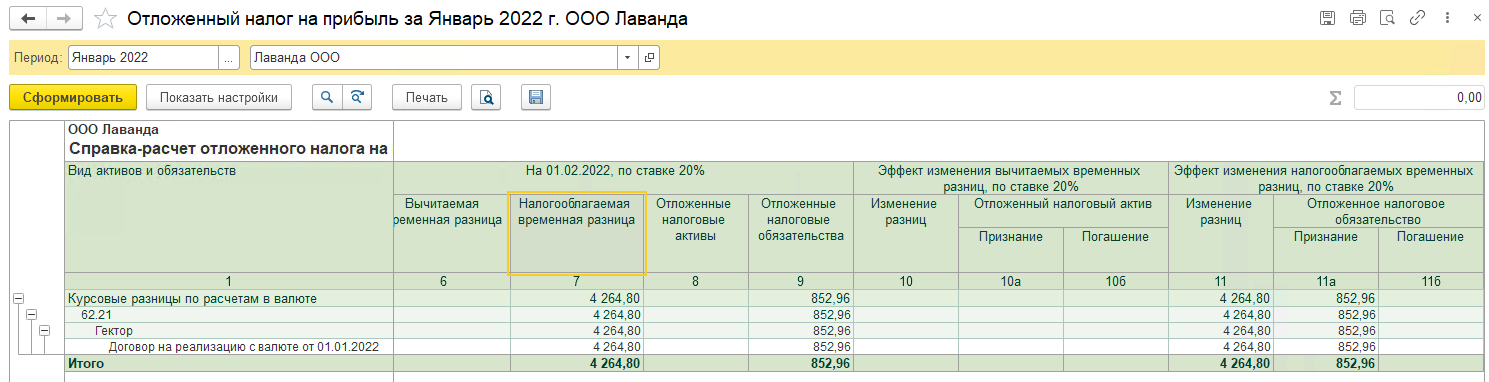Click the organization field Лаванда ООО
This screenshot has height=382, width=1489.
coord(434,58)
